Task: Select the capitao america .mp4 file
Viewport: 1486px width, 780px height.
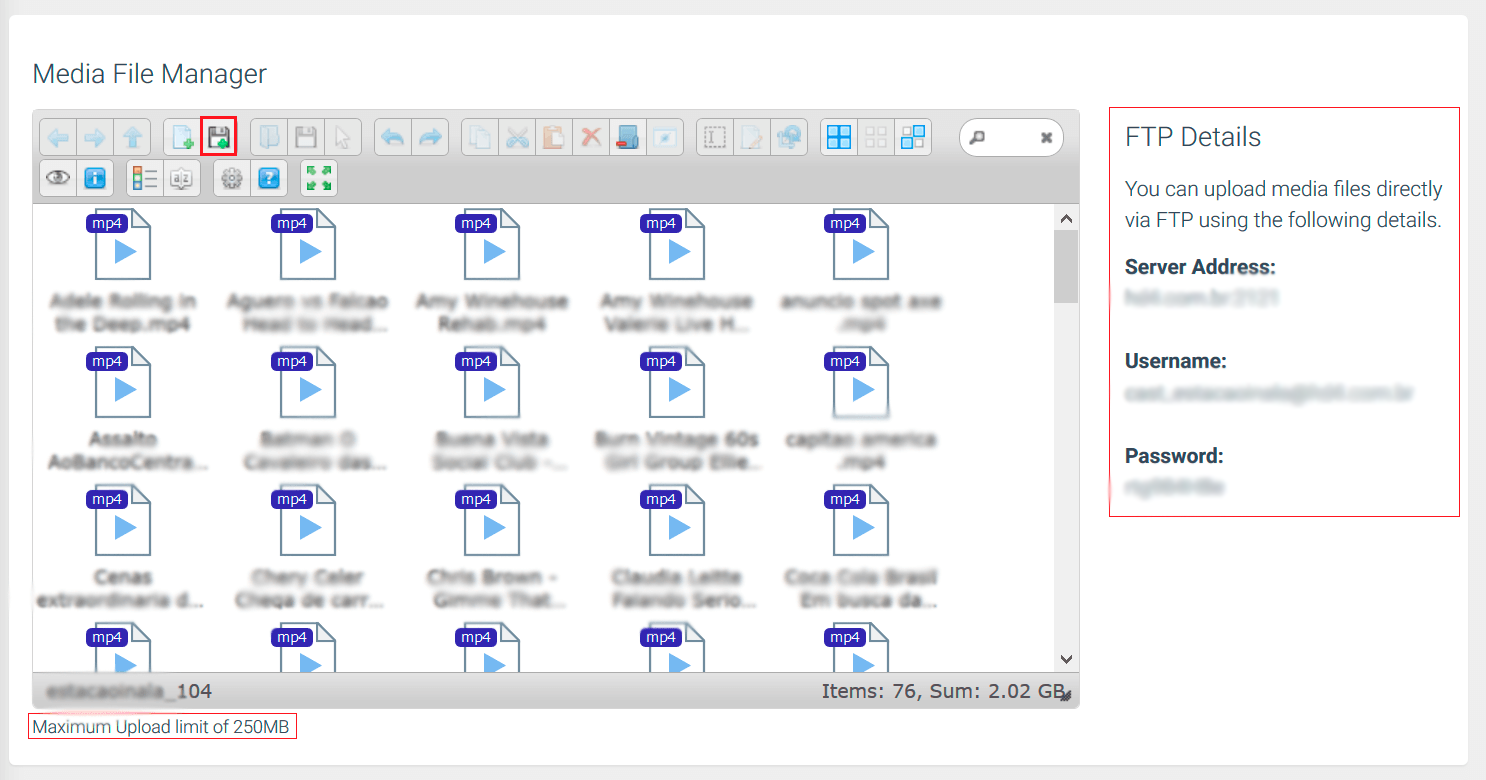Action: [x=861, y=410]
